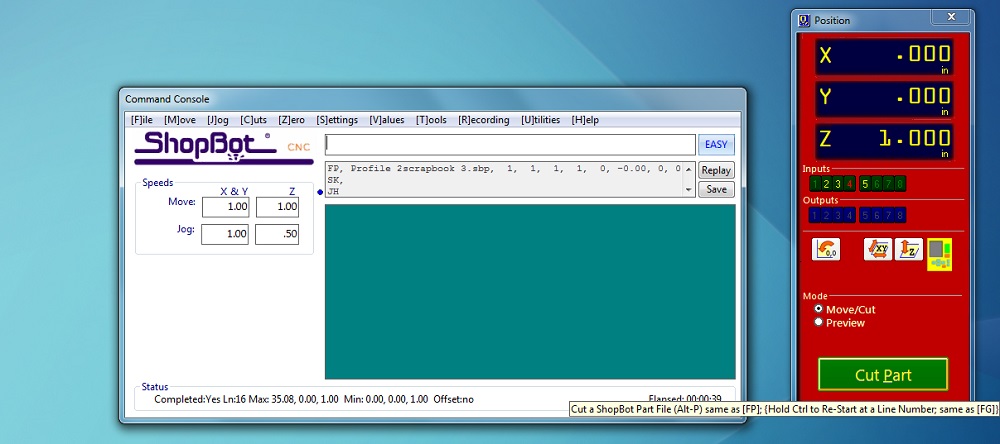Click the ShopBot CNC logo
Image resolution: width=1000 pixels, height=444 pixels.
click(223, 147)
